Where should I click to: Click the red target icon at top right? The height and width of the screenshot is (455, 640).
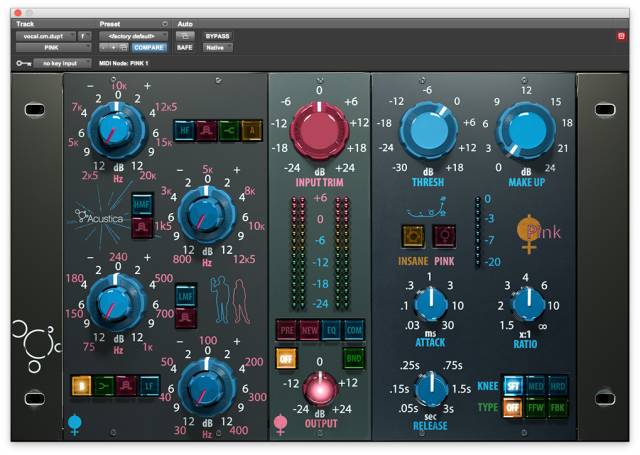(621, 36)
